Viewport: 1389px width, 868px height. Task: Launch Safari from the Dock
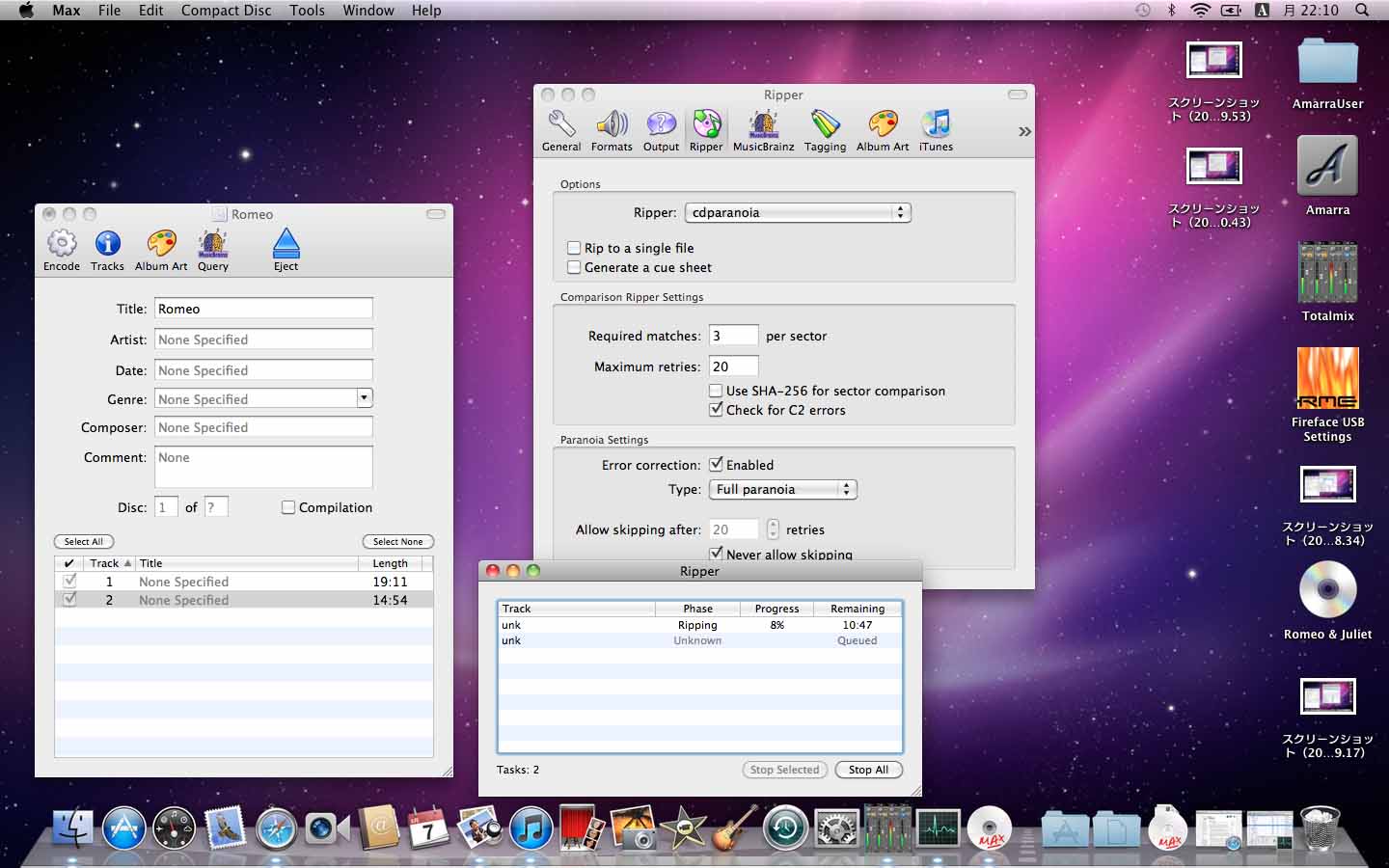[276, 827]
